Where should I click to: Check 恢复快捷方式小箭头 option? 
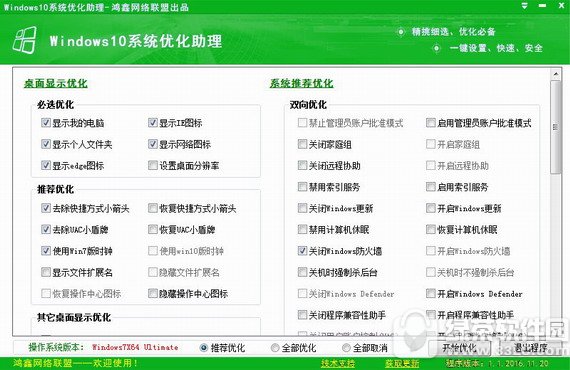[153, 208]
